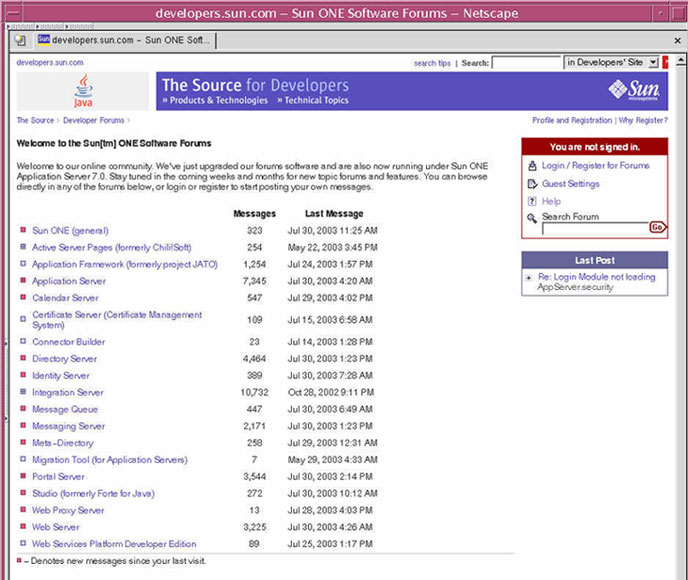Screen dimensions: 688x580
Task: Click the vertical scrollbar up arrow
Action: click(x=681, y=60)
